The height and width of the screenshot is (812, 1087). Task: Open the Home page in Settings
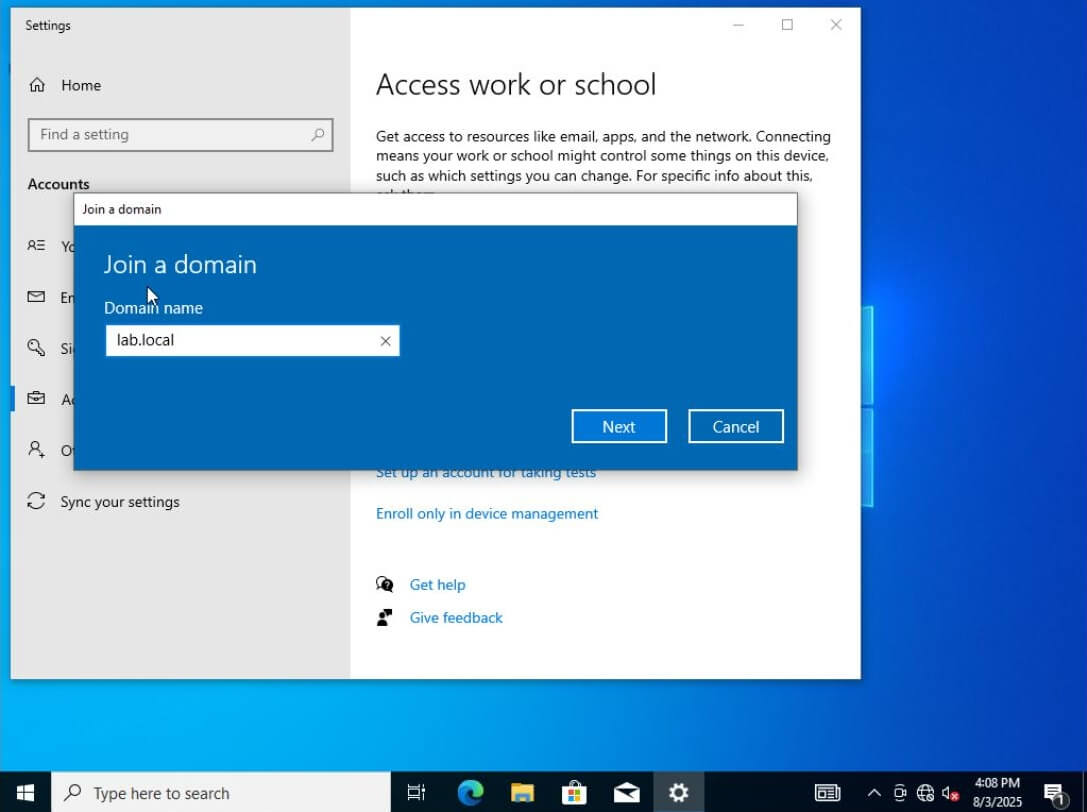tap(66, 85)
